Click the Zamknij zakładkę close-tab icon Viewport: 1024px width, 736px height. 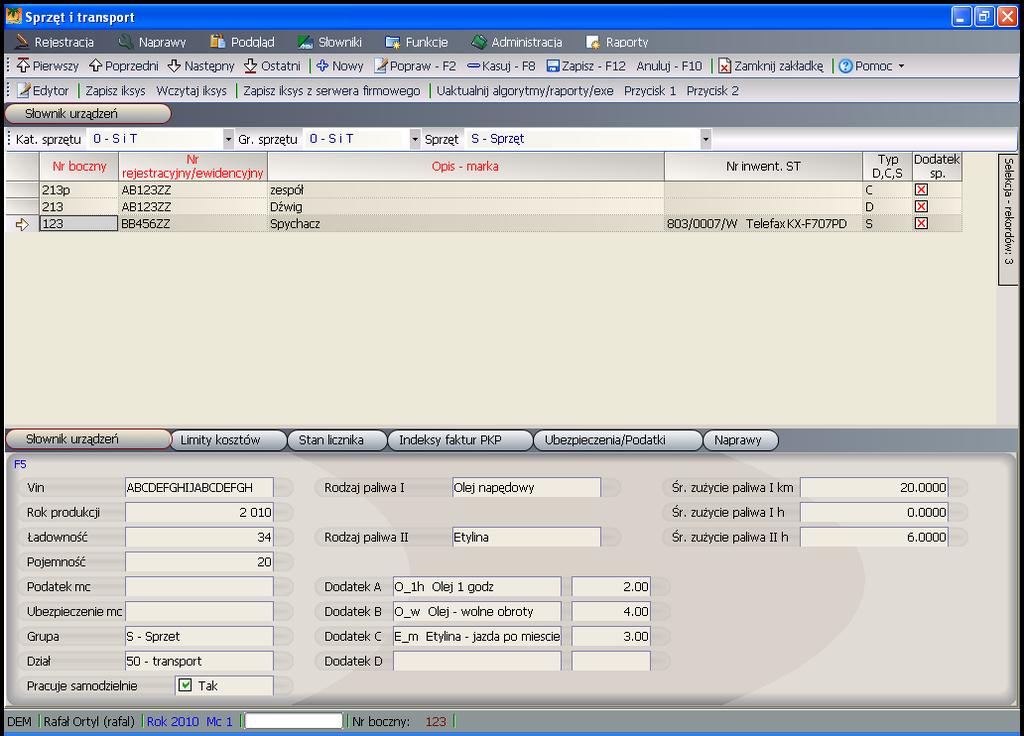[x=725, y=66]
